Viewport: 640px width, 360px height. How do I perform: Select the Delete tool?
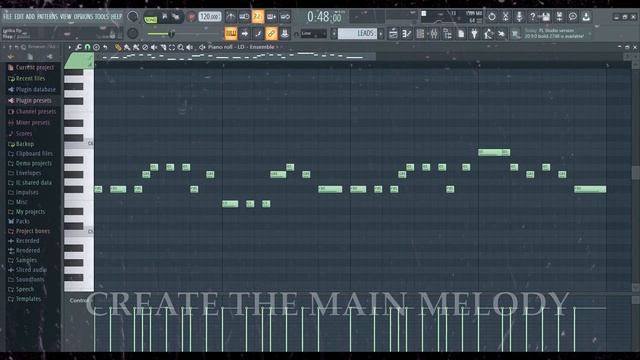pos(145,47)
